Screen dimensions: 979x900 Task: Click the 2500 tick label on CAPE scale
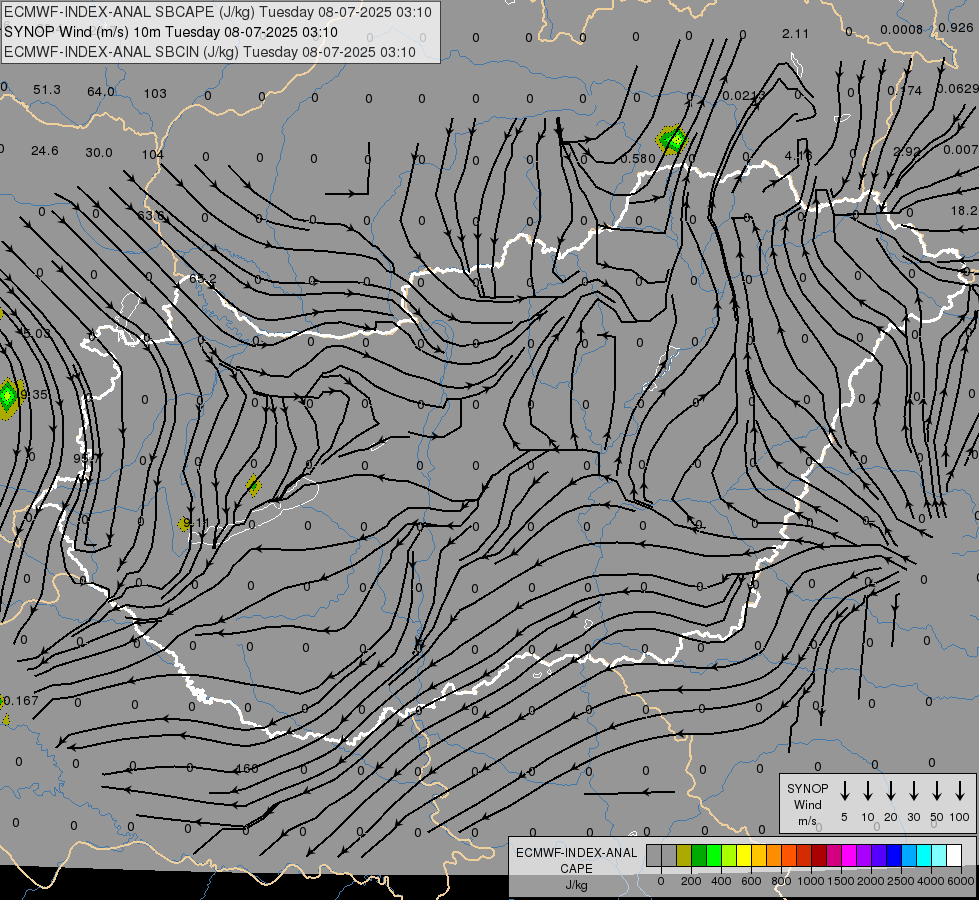pos(901,881)
